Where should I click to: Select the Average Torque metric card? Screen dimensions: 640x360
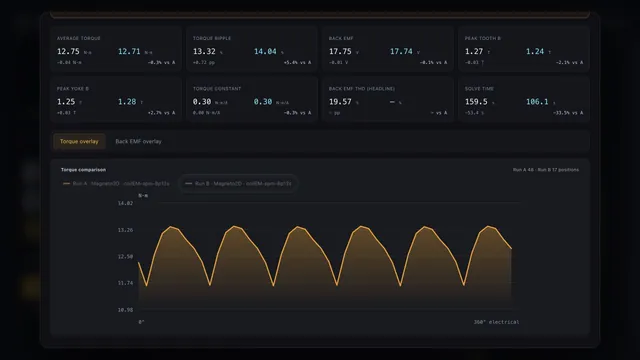click(x=116, y=49)
